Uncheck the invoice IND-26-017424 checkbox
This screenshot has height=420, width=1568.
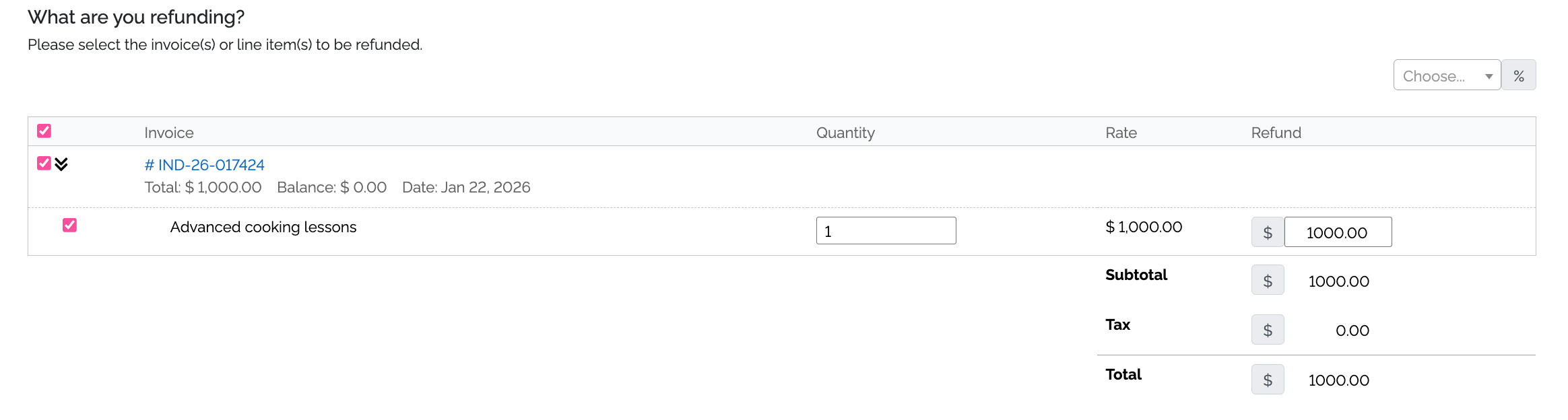(x=44, y=164)
